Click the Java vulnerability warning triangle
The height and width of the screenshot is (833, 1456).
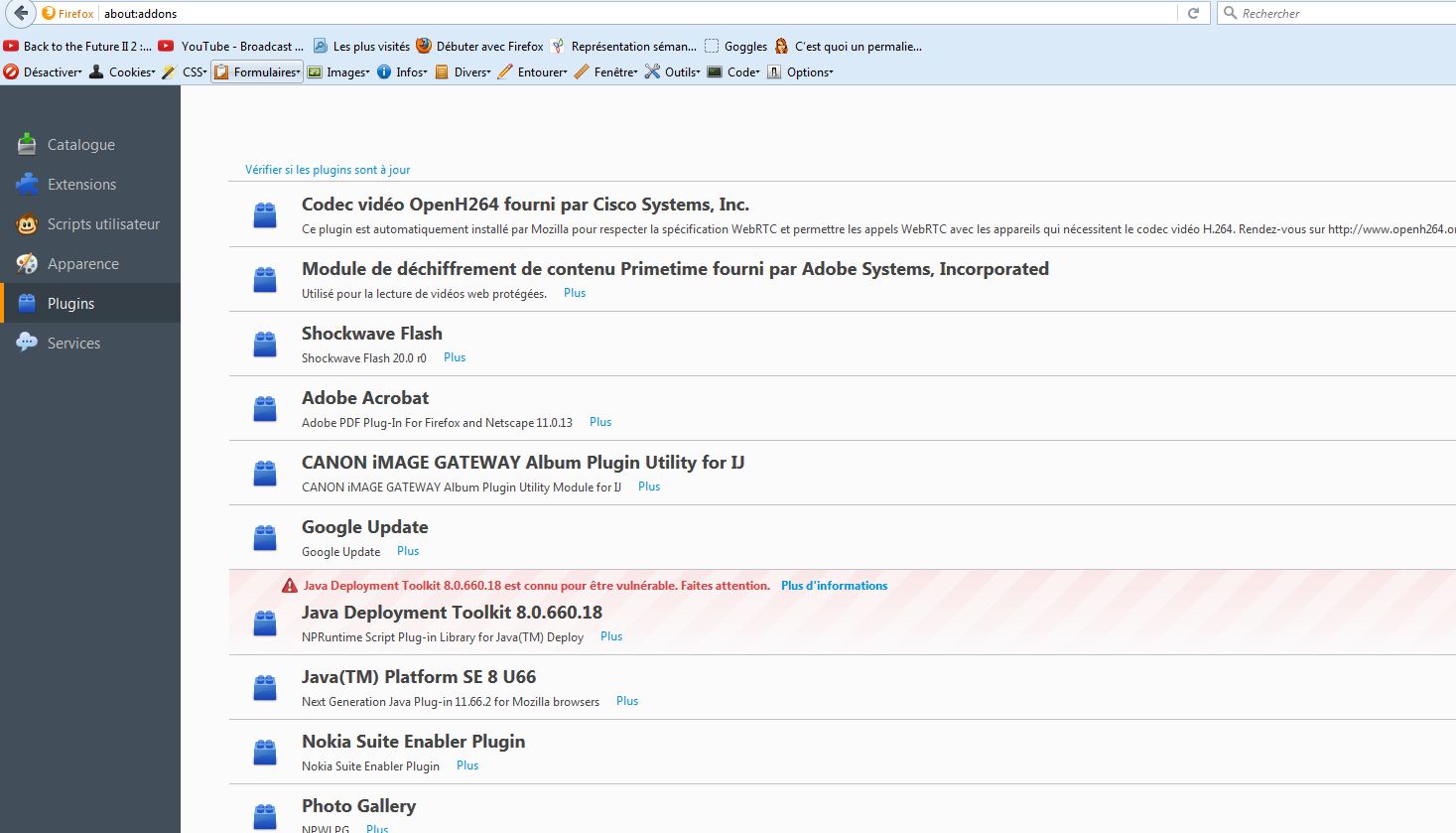[x=290, y=586]
